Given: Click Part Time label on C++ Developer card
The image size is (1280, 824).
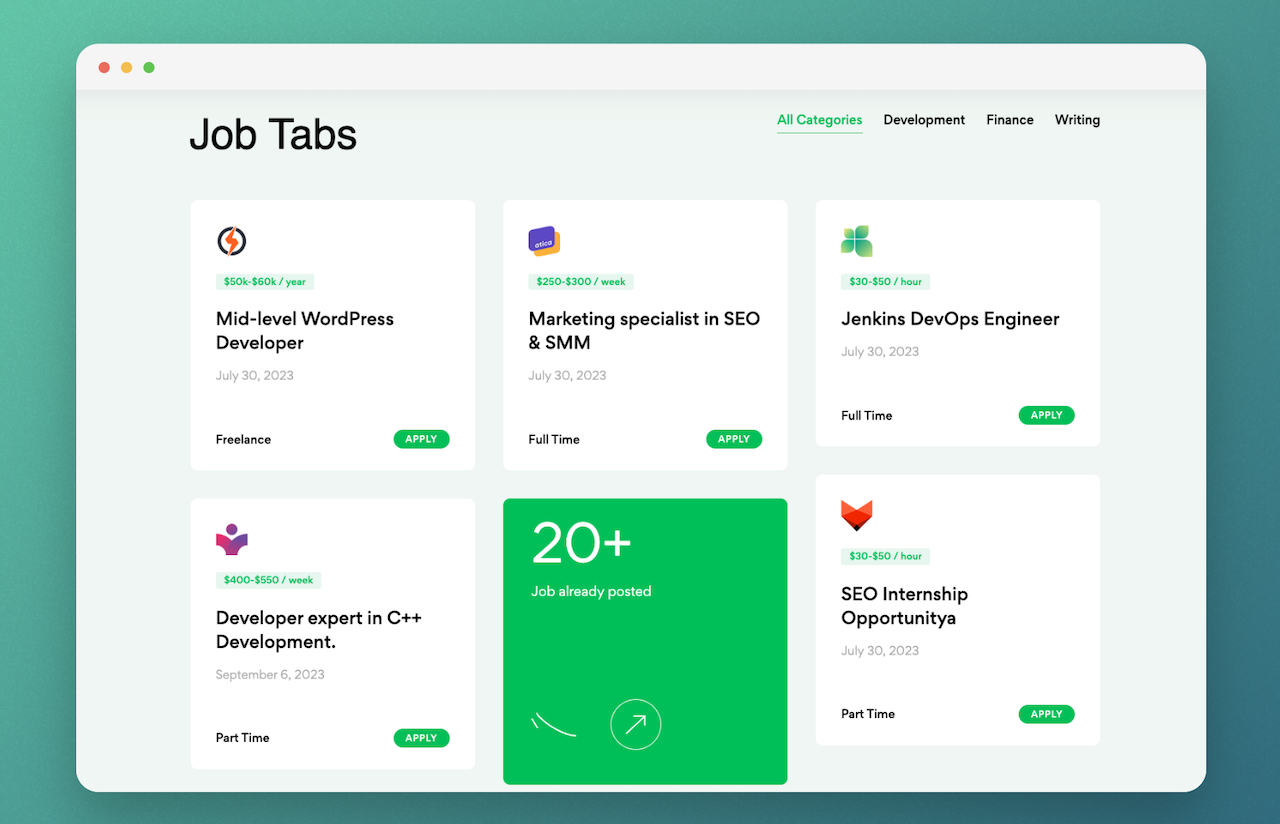Looking at the screenshot, I should click(243, 738).
